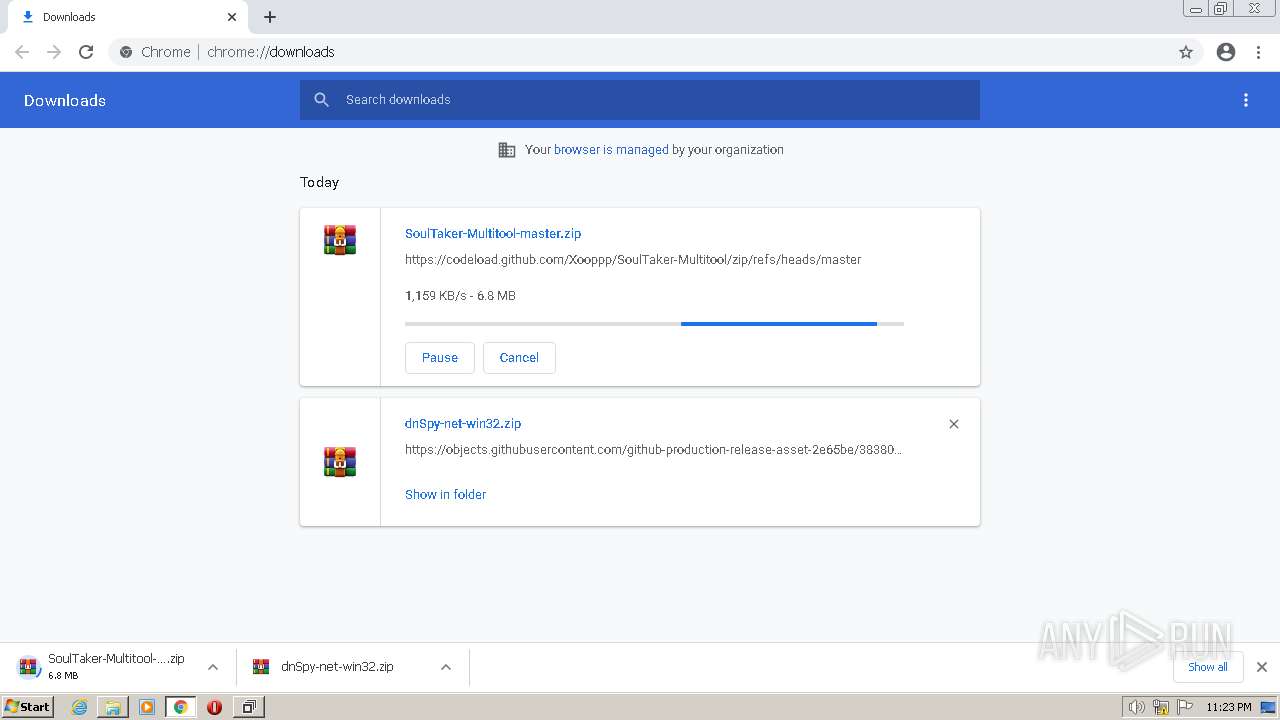Expand dnSpy-net-win32.zip options in download shelf

coord(446,667)
